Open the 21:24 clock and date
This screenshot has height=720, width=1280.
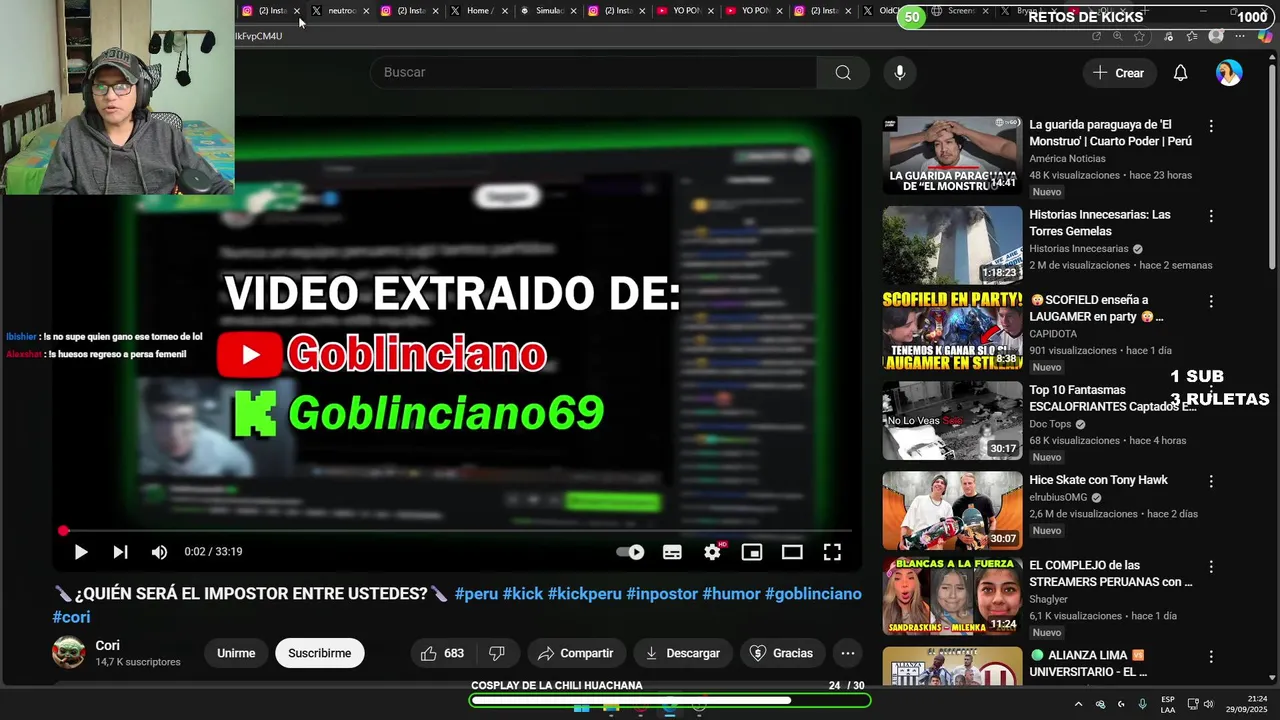(x=1247, y=704)
